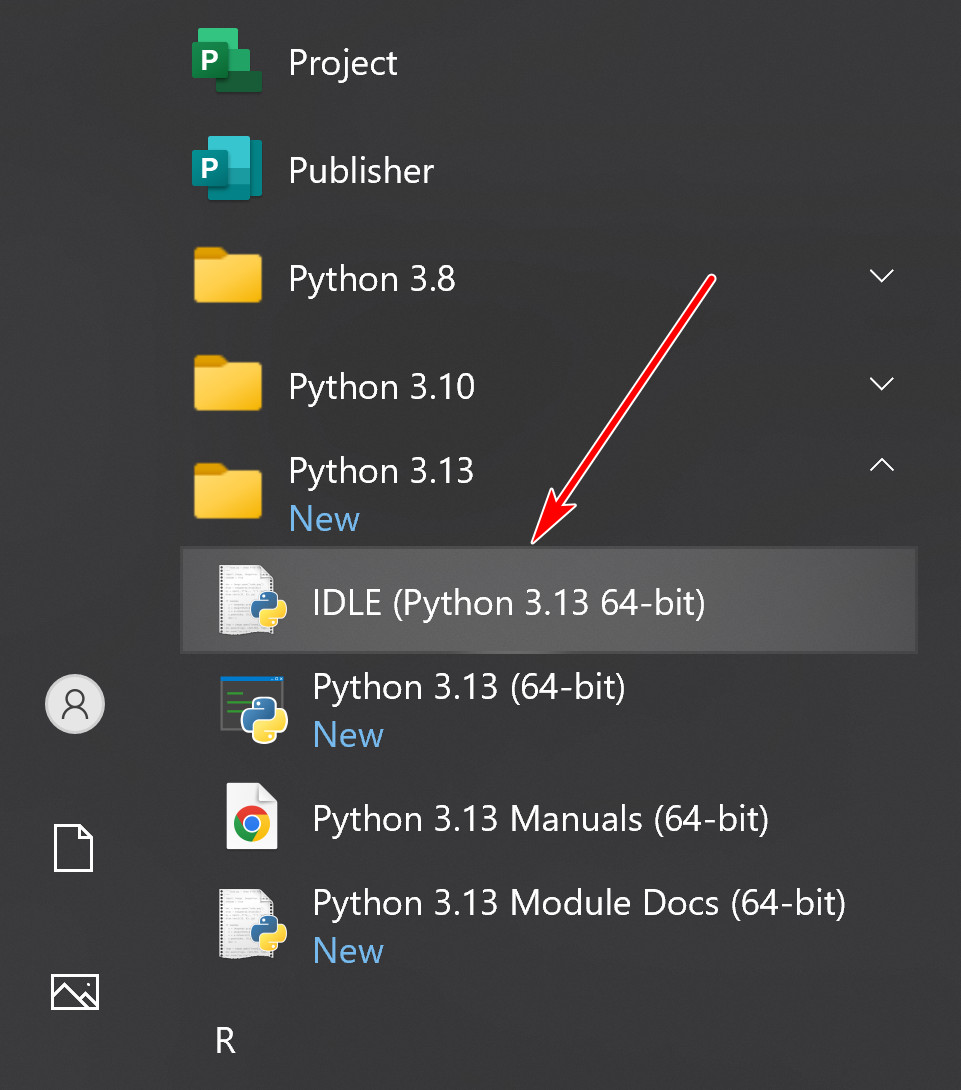Click the Chrome icon beside Python Manuals

pos(252,818)
